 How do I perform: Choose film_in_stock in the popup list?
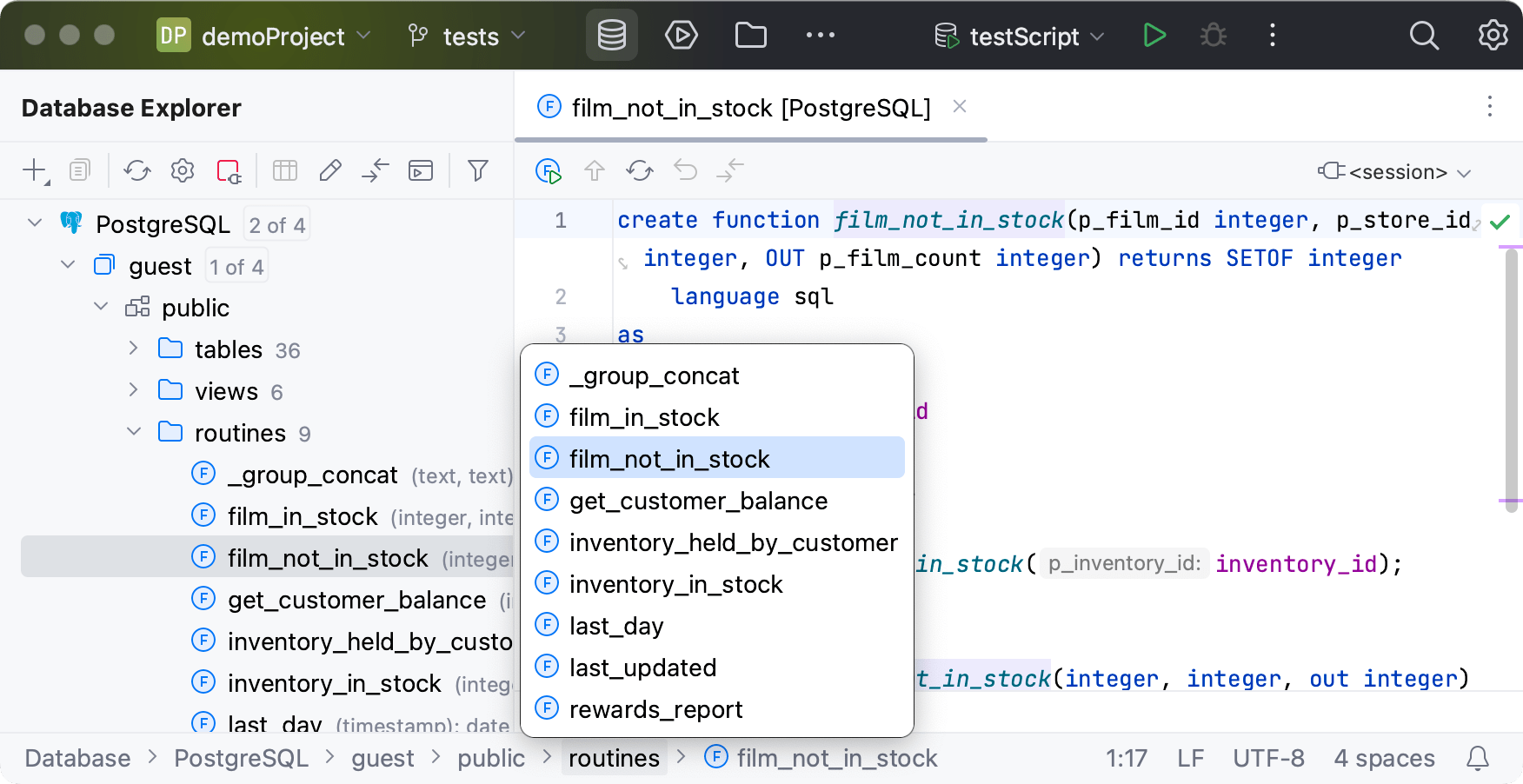click(x=717, y=417)
